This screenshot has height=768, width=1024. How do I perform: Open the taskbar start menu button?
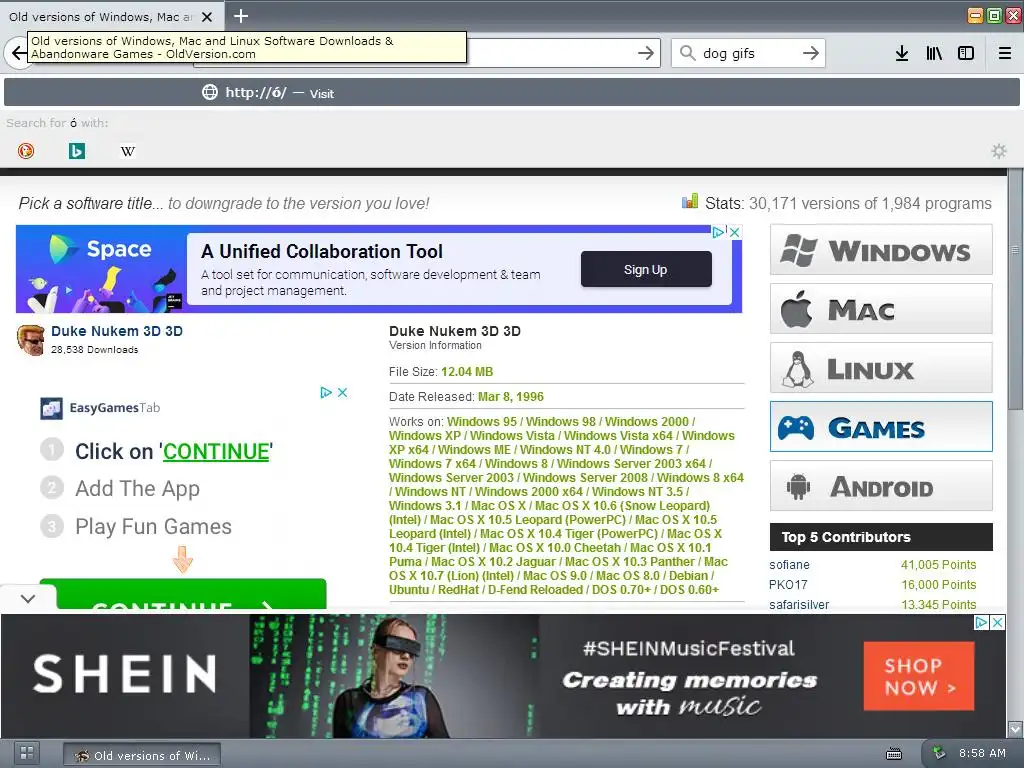(27, 753)
